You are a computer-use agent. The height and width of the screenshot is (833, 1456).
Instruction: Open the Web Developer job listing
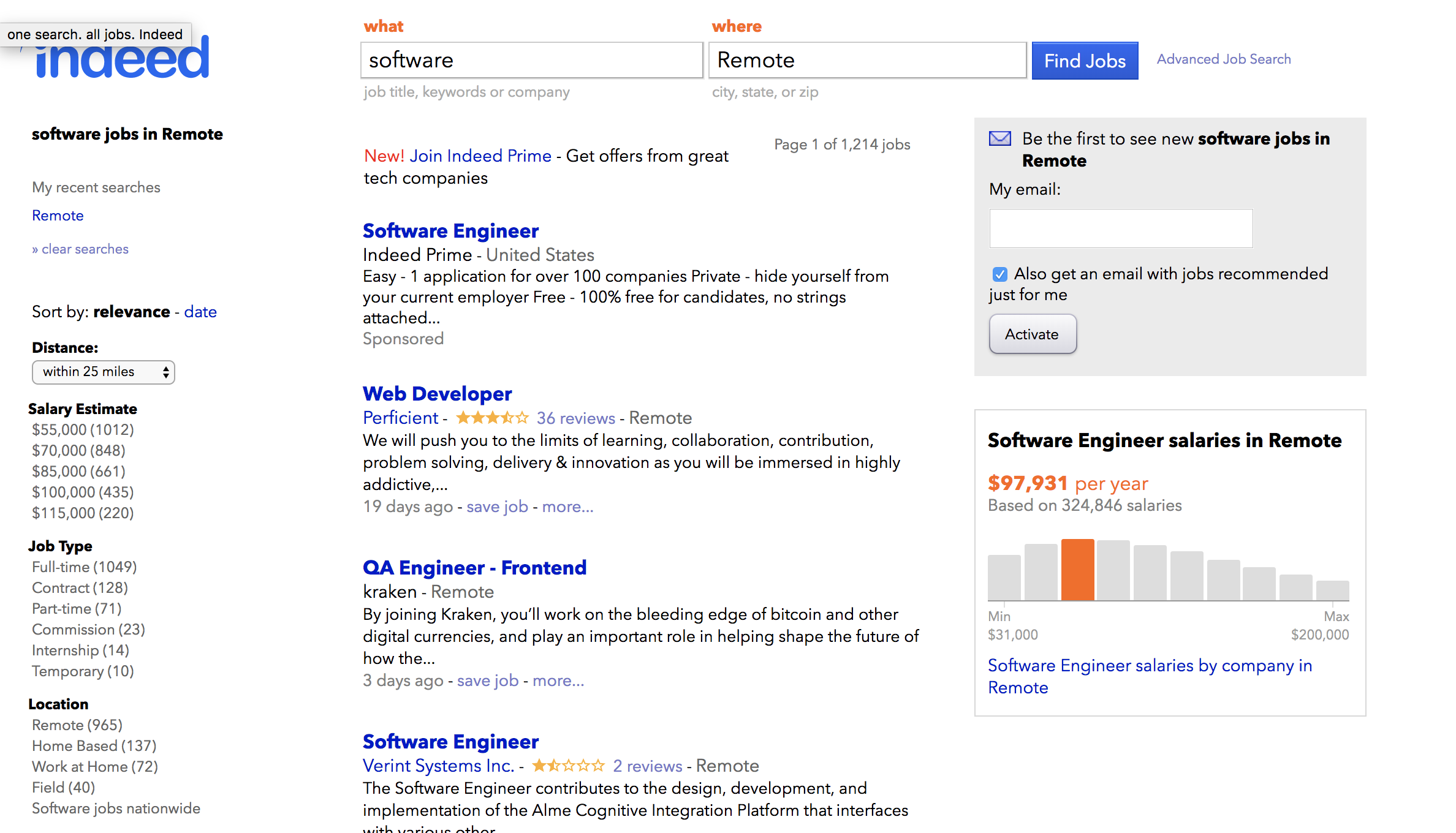pyautogui.click(x=437, y=393)
